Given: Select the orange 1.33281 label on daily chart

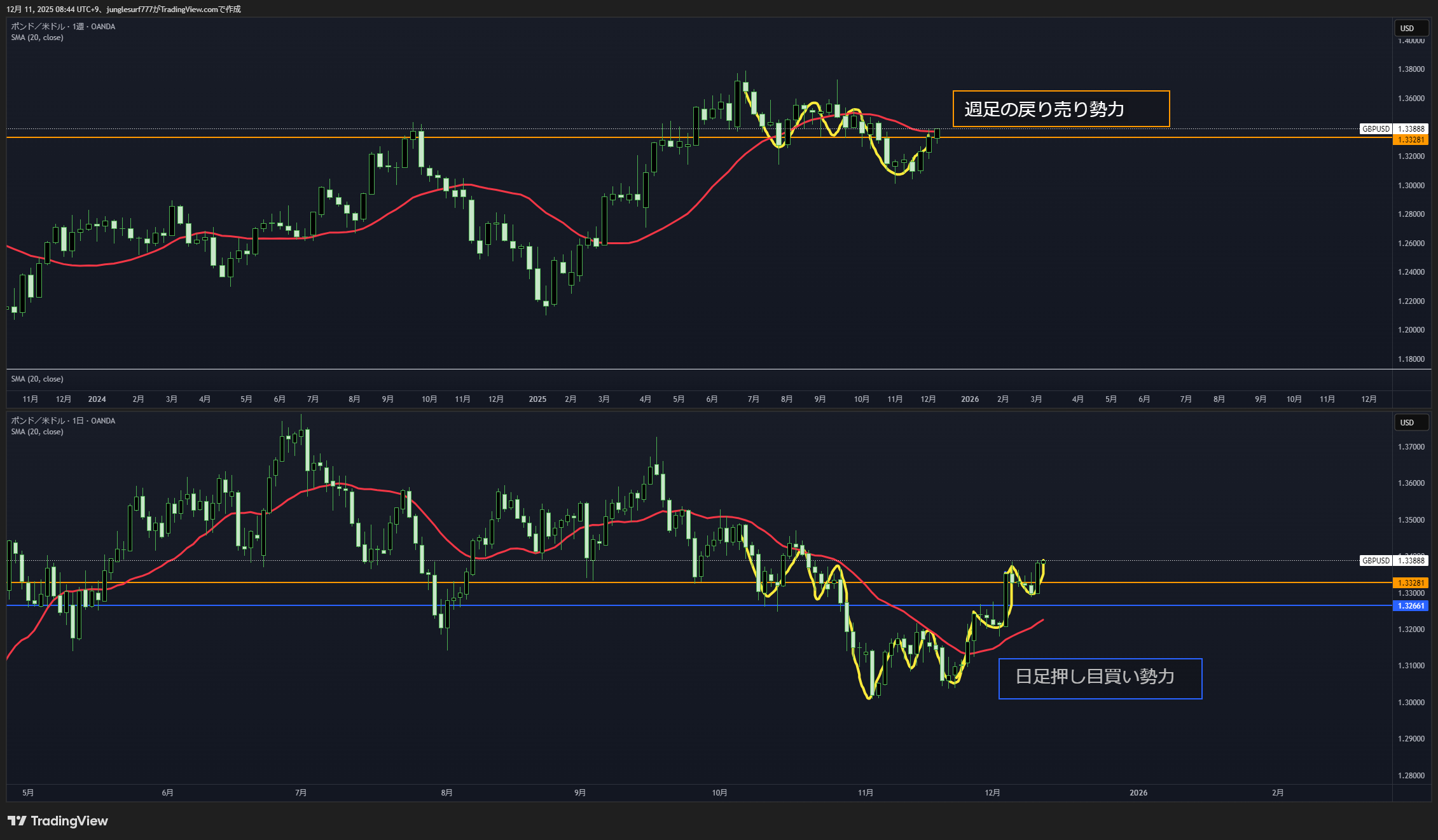Looking at the screenshot, I should coord(1411,582).
